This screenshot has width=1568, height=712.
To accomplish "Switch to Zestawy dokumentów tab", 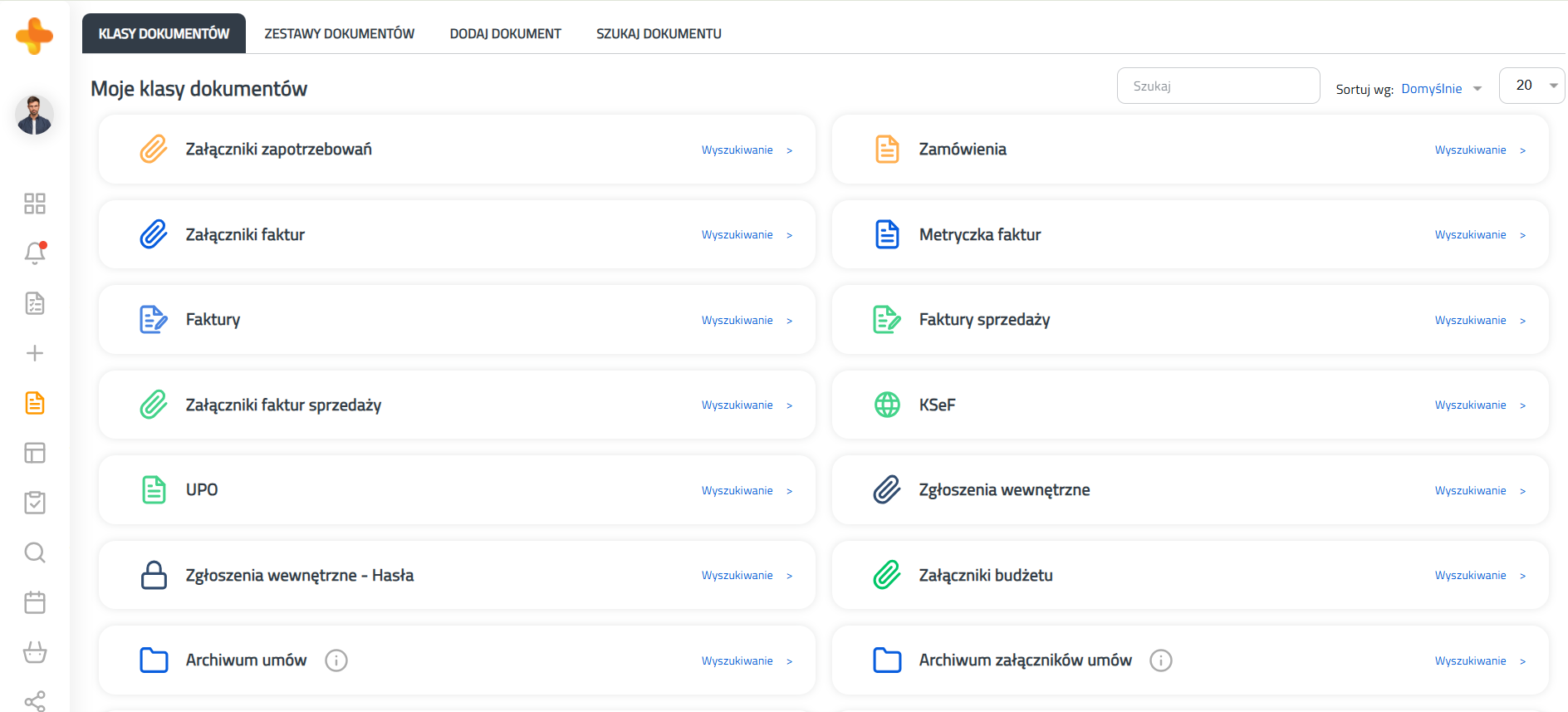I will coord(339,34).
